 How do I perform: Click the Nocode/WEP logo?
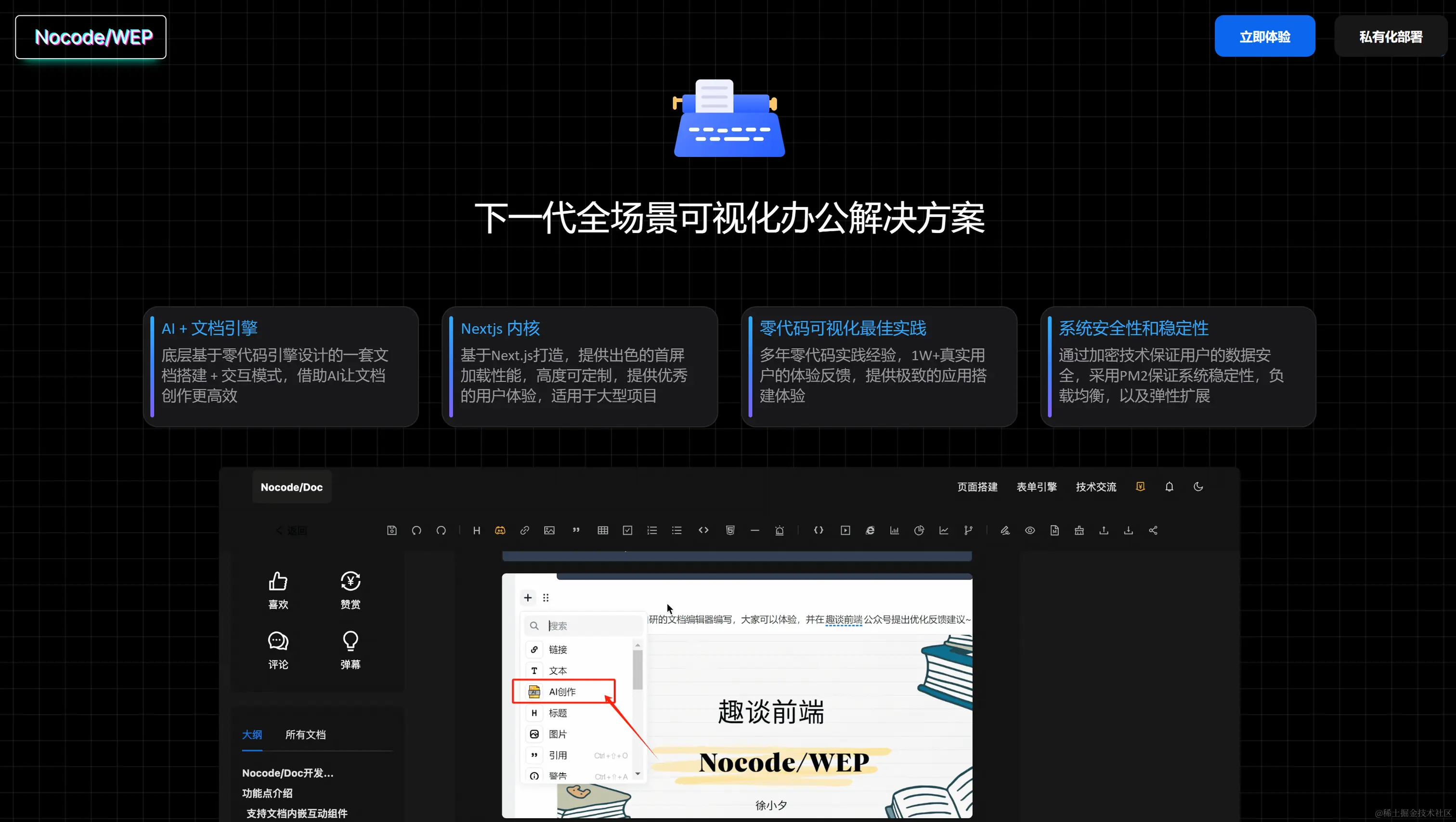click(91, 37)
